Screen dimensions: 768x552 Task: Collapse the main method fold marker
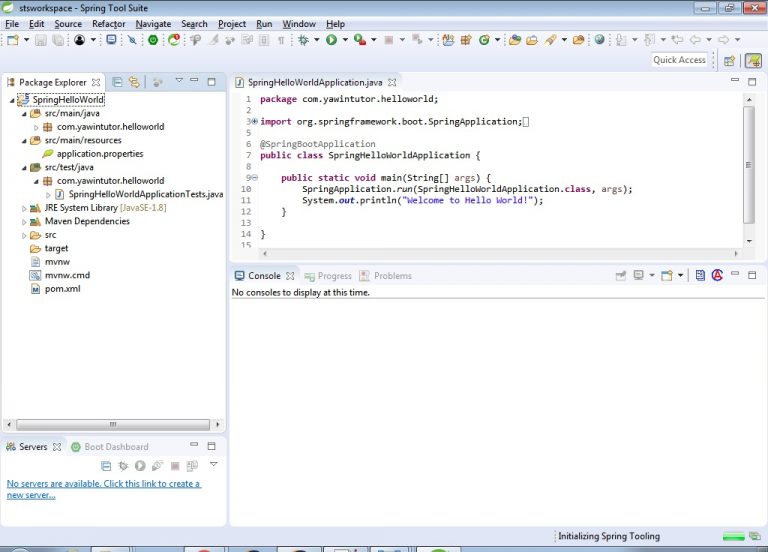(x=254, y=178)
